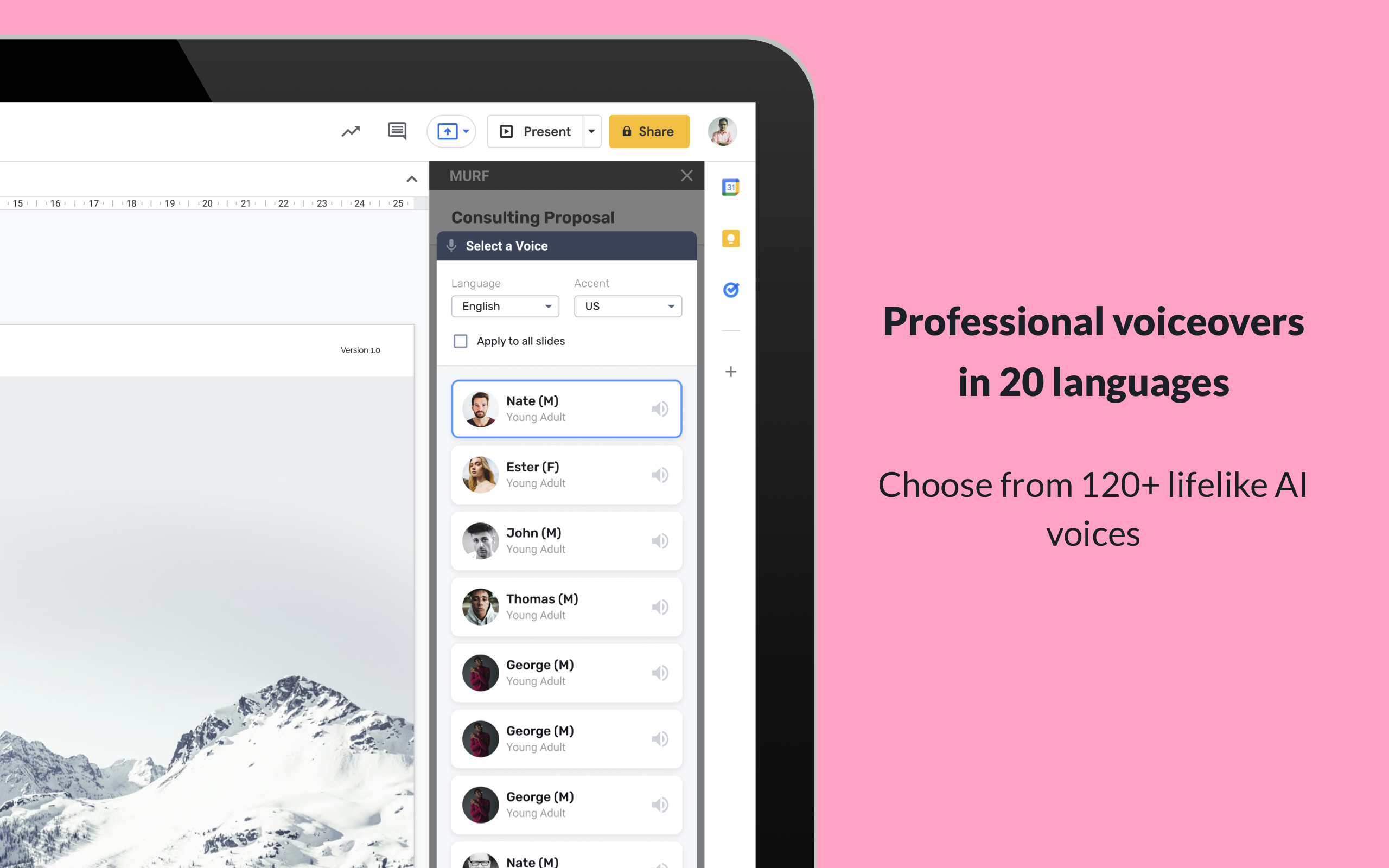
Task: Click the microphone icon in MURF panel
Action: [x=452, y=245]
